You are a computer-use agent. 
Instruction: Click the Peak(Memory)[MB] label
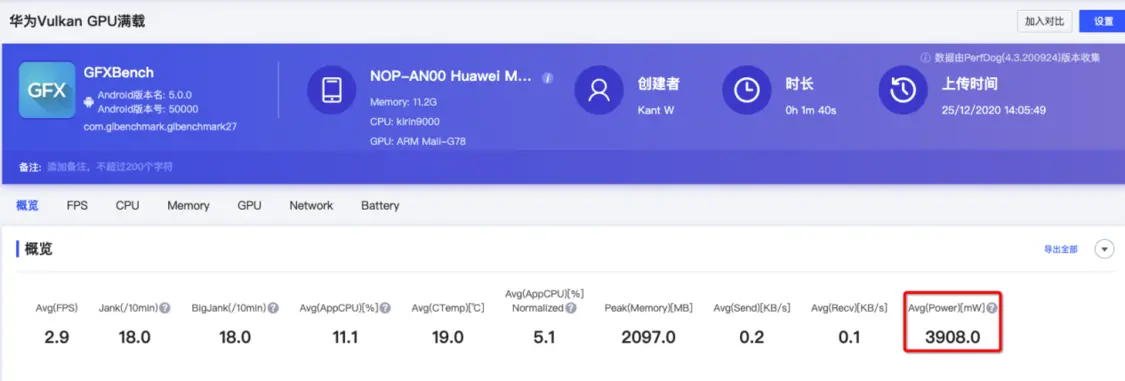click(x=648, y=308)
